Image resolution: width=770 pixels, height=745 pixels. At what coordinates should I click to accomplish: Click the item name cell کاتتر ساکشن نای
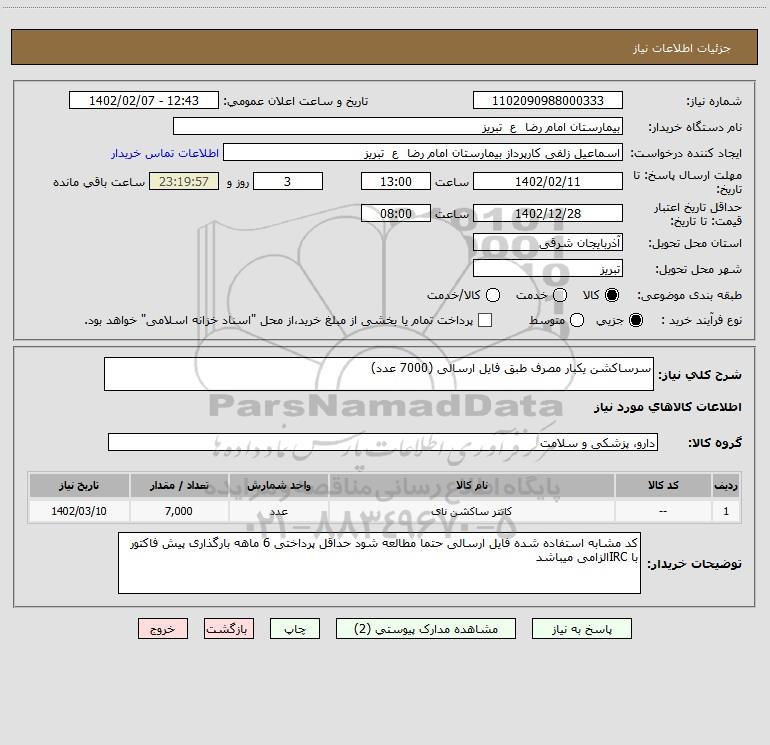pyautogui.click(x=471, y=511)
